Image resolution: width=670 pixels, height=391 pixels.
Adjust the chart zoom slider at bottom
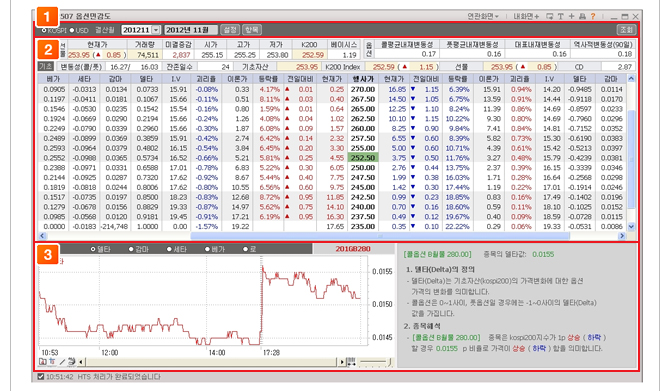(x=375, y=362)
